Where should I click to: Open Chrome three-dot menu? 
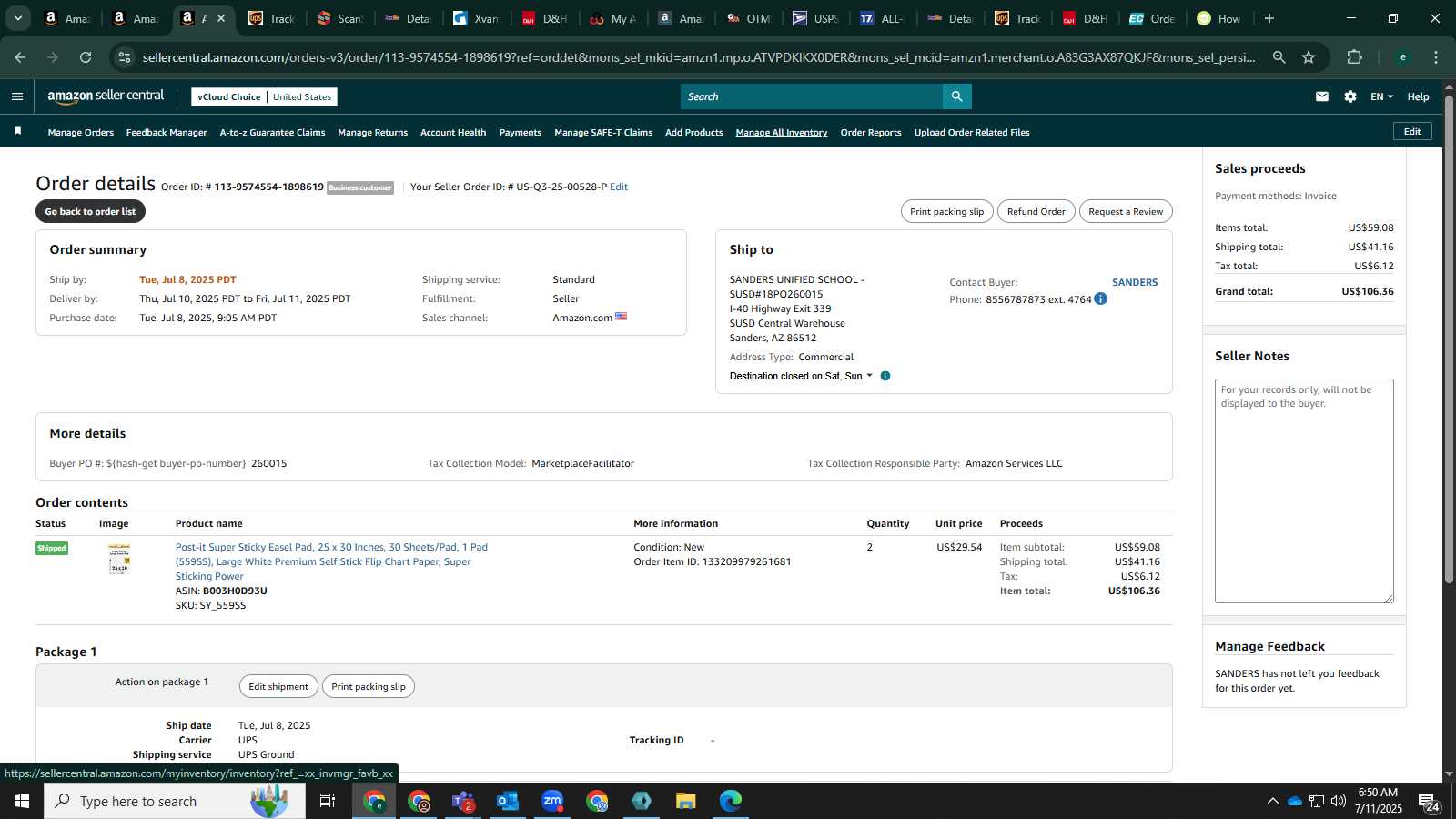1436,57
